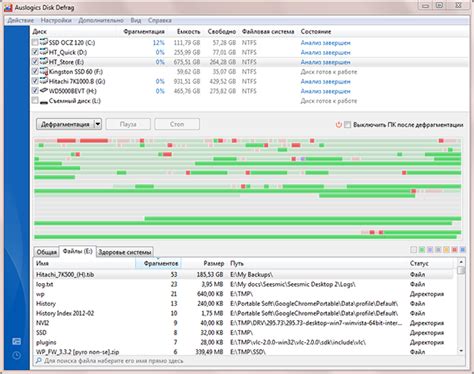Uncheck the WD5000BEVT (H:) disk
This screenshot has height=374, width=474.
click(35, 91)
